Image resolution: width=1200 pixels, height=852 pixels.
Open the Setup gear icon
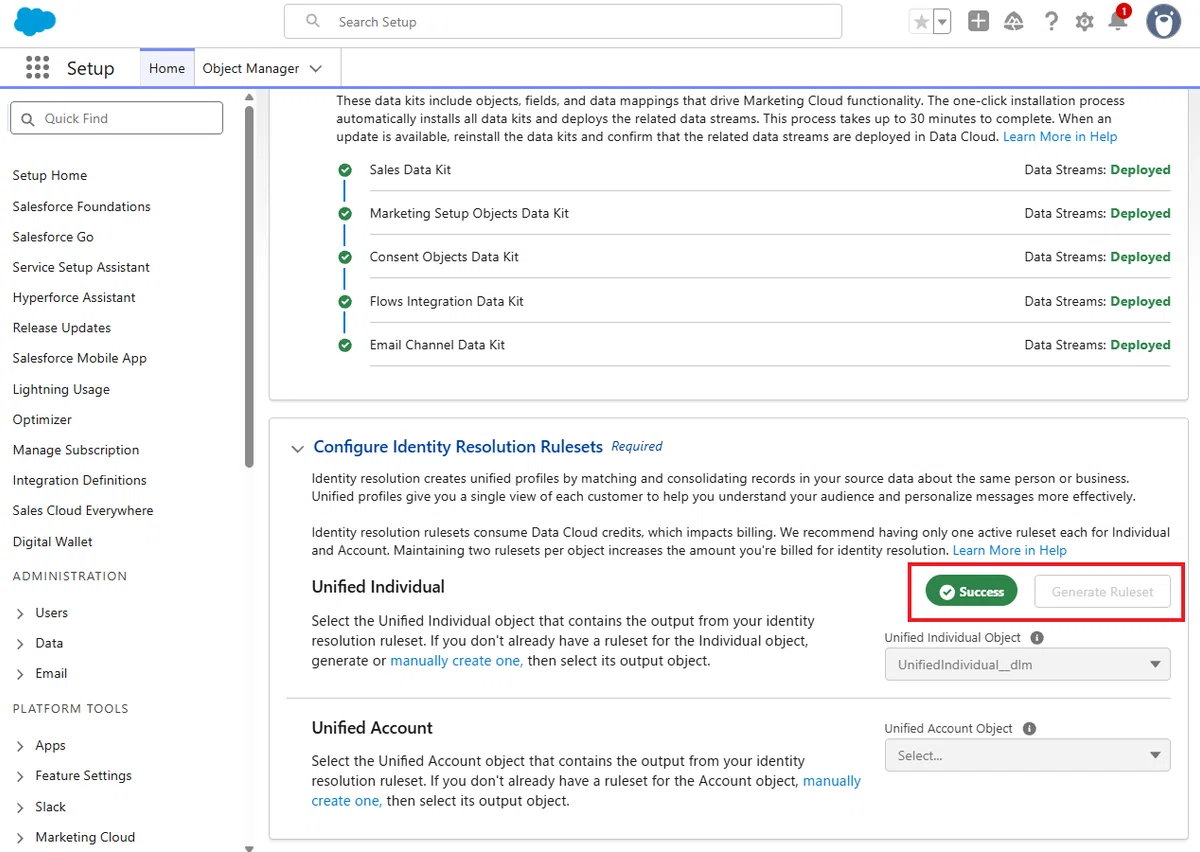coord(1085,22)
